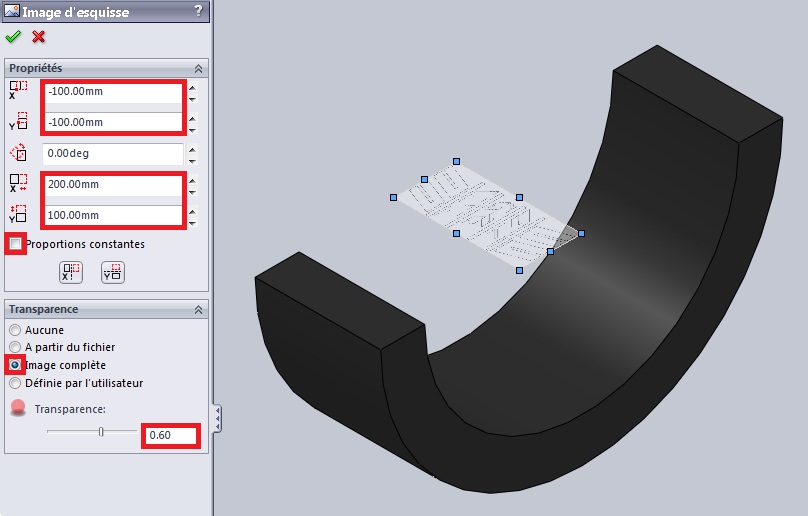Click the 200.00mm width field

(113, 185)
